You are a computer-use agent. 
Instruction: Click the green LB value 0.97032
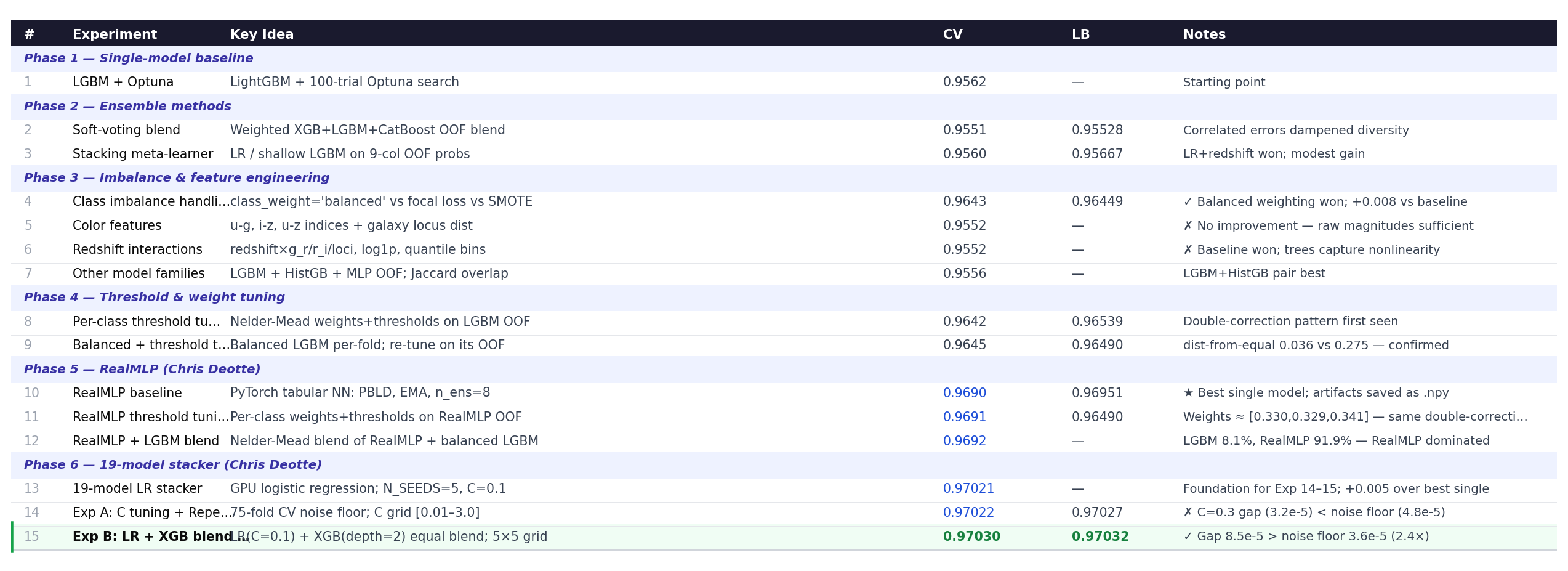tap(1100, 537)
